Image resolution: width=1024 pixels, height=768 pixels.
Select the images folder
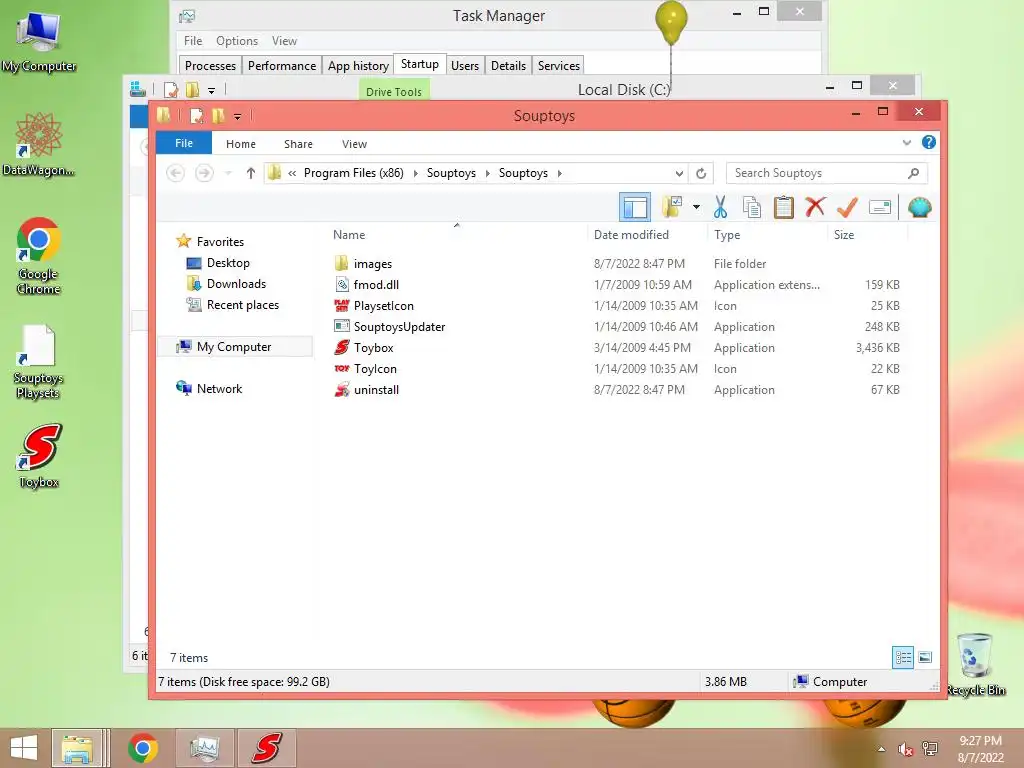tap(372, 264)
